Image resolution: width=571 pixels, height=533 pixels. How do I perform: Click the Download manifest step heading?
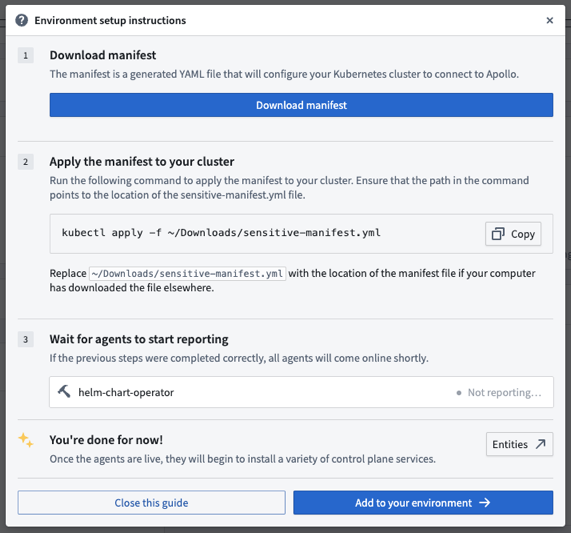[x=103, y=55]
